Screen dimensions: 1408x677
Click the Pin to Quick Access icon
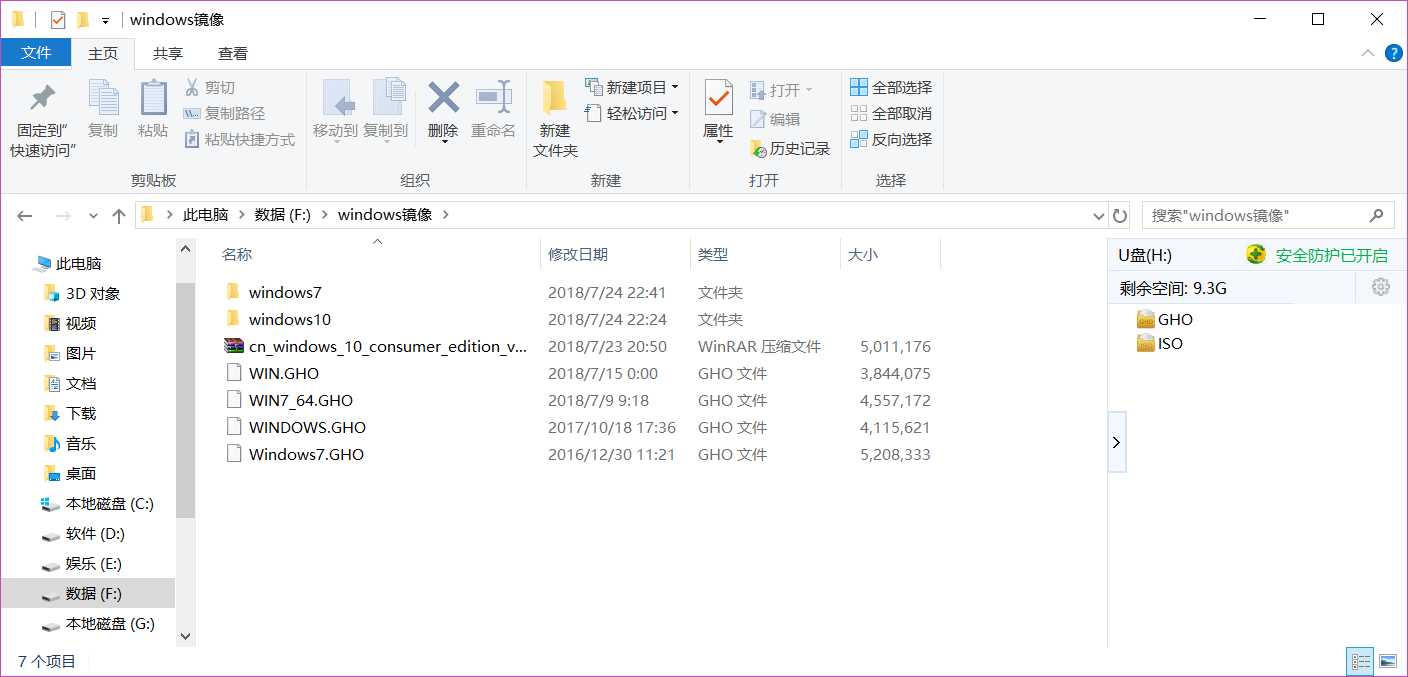click(x=43, y=100)
